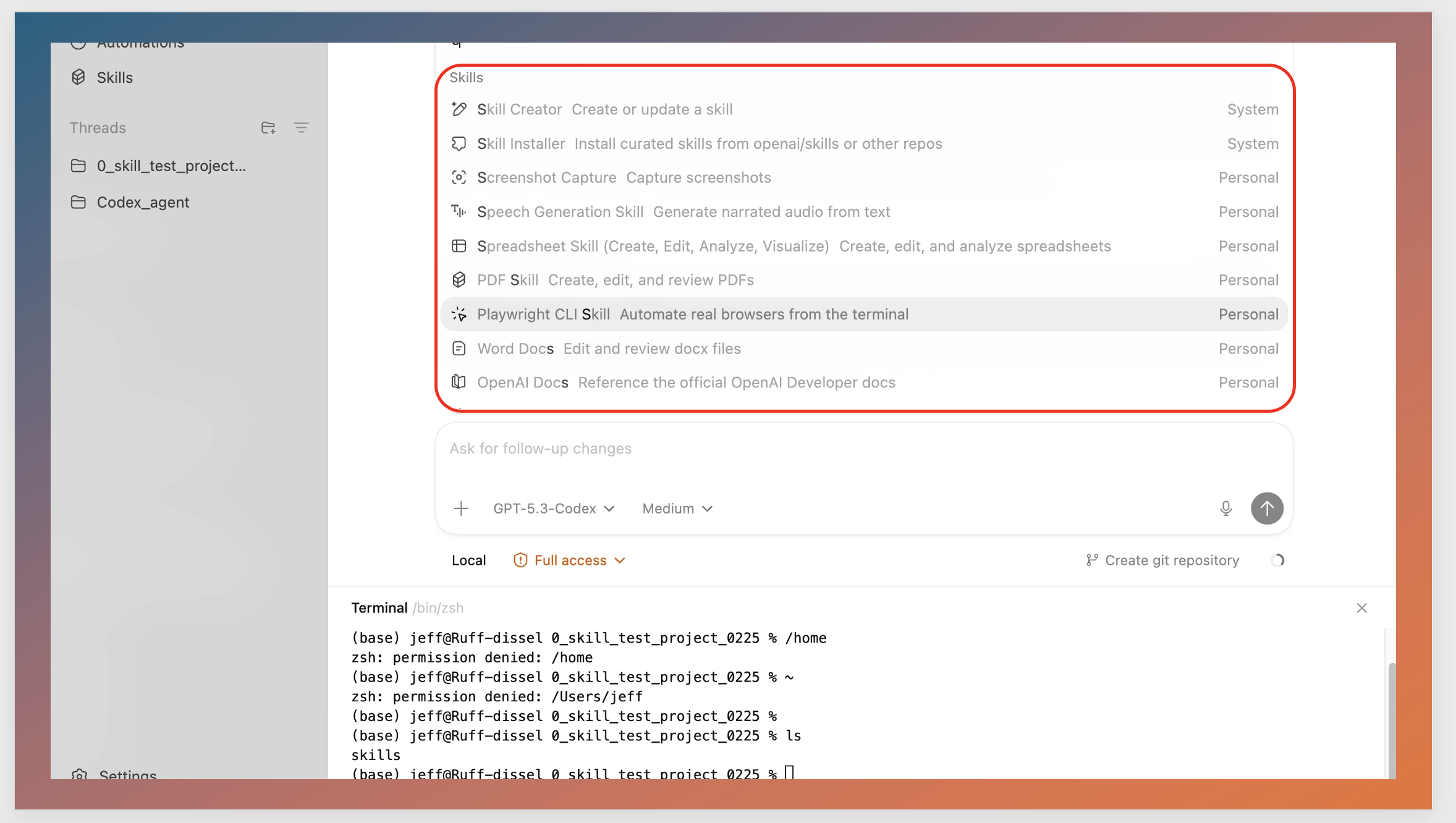Close the Terminal panel
The image size is (1456, 823).
pos(1361,608)
